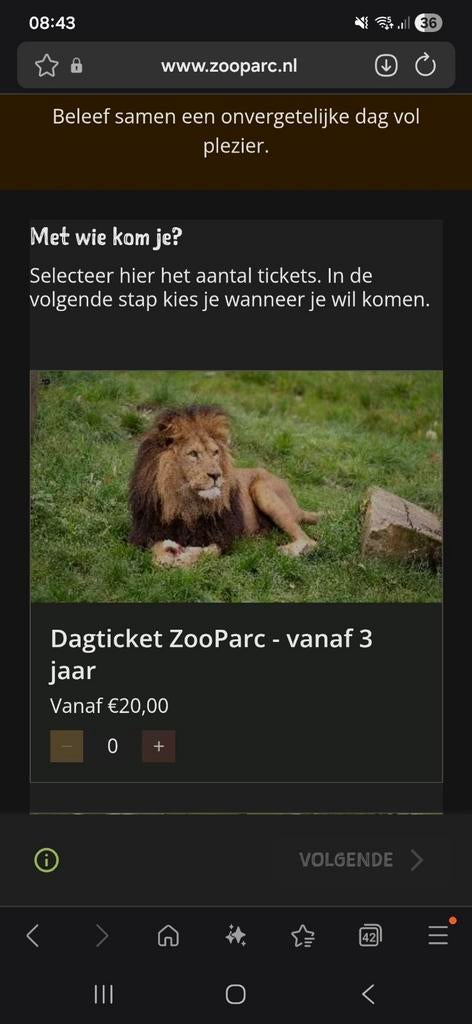Open the downloads icon in address bar
This screenshot has width=472, height=1024.
pyautogui.click(x=386, y=65)
